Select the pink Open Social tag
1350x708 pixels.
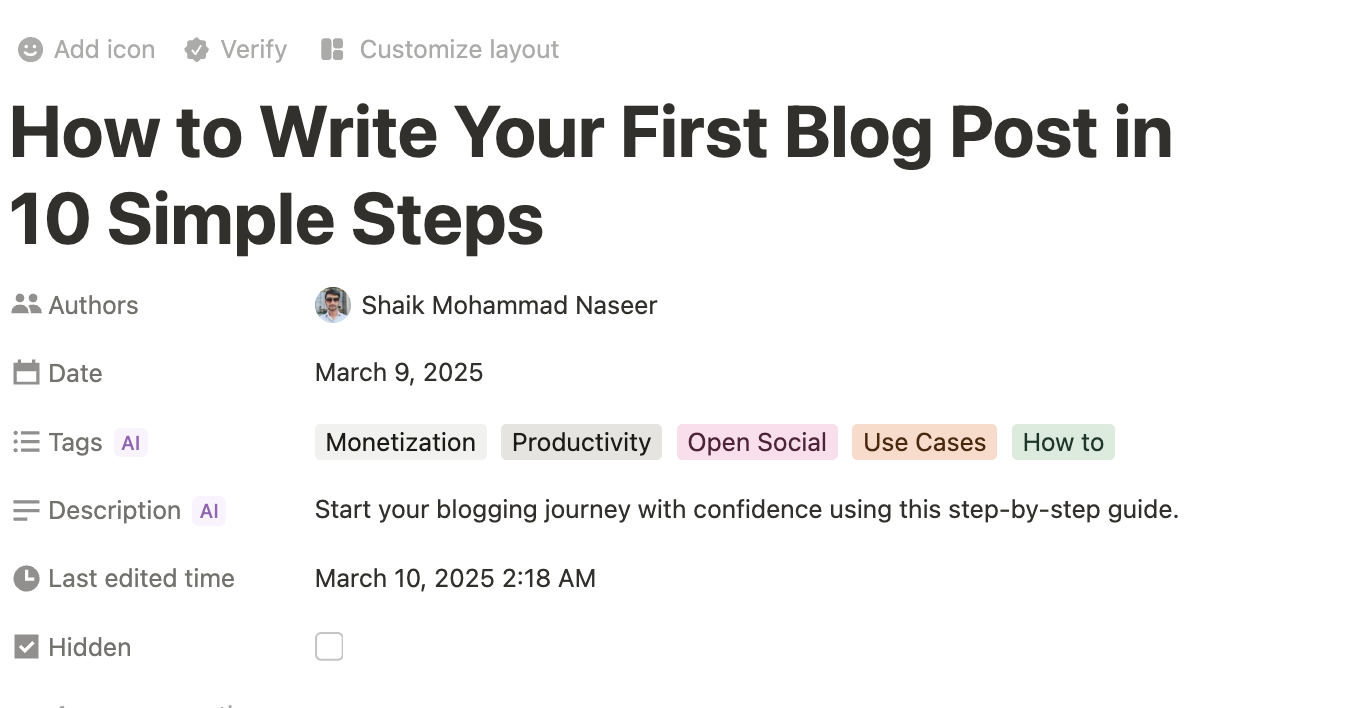(x=757, y=442)
